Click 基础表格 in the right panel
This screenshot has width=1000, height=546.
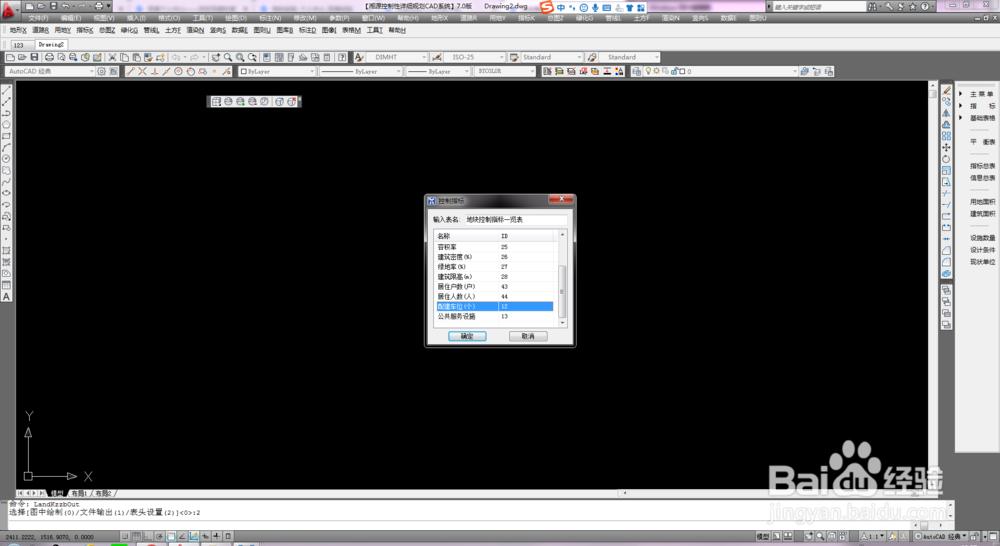click(x=982, y=118)
